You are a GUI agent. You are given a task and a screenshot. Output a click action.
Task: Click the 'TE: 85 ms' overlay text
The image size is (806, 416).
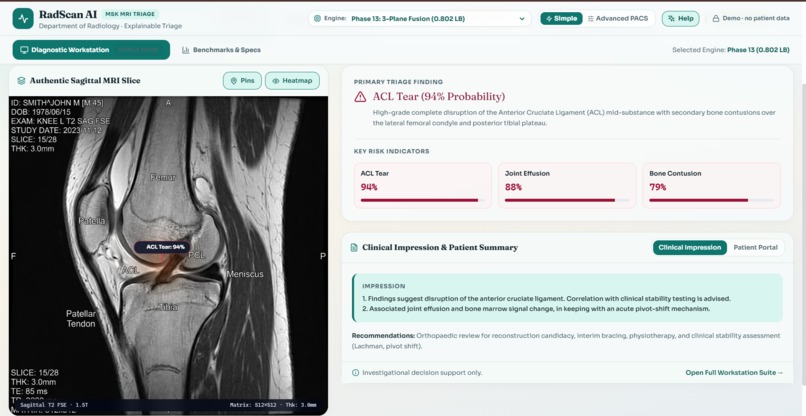point(28,391)
